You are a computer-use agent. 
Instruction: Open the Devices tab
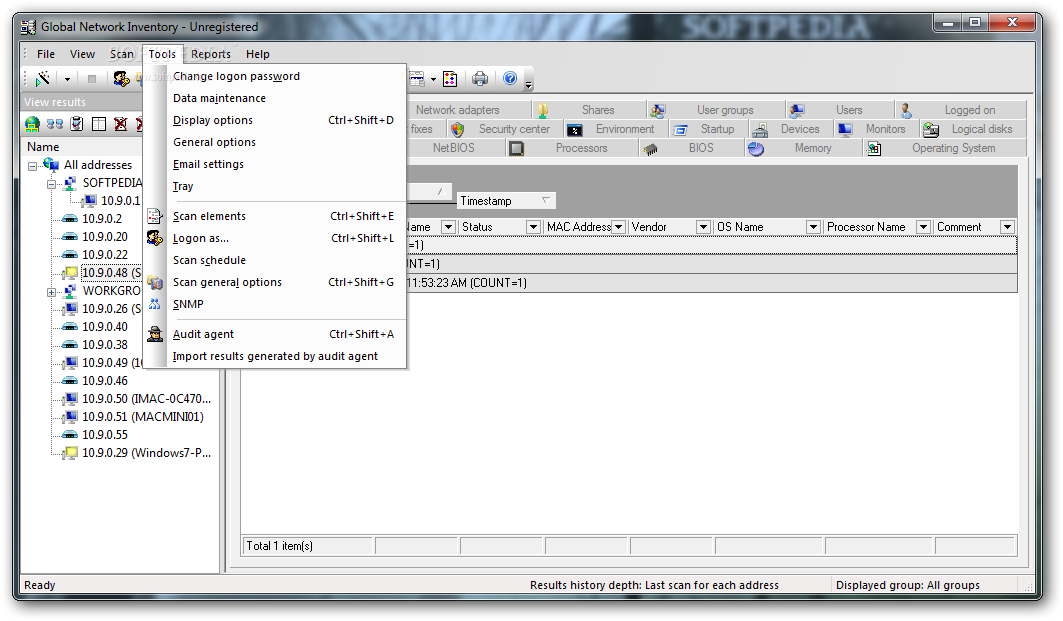click(791, 129)
